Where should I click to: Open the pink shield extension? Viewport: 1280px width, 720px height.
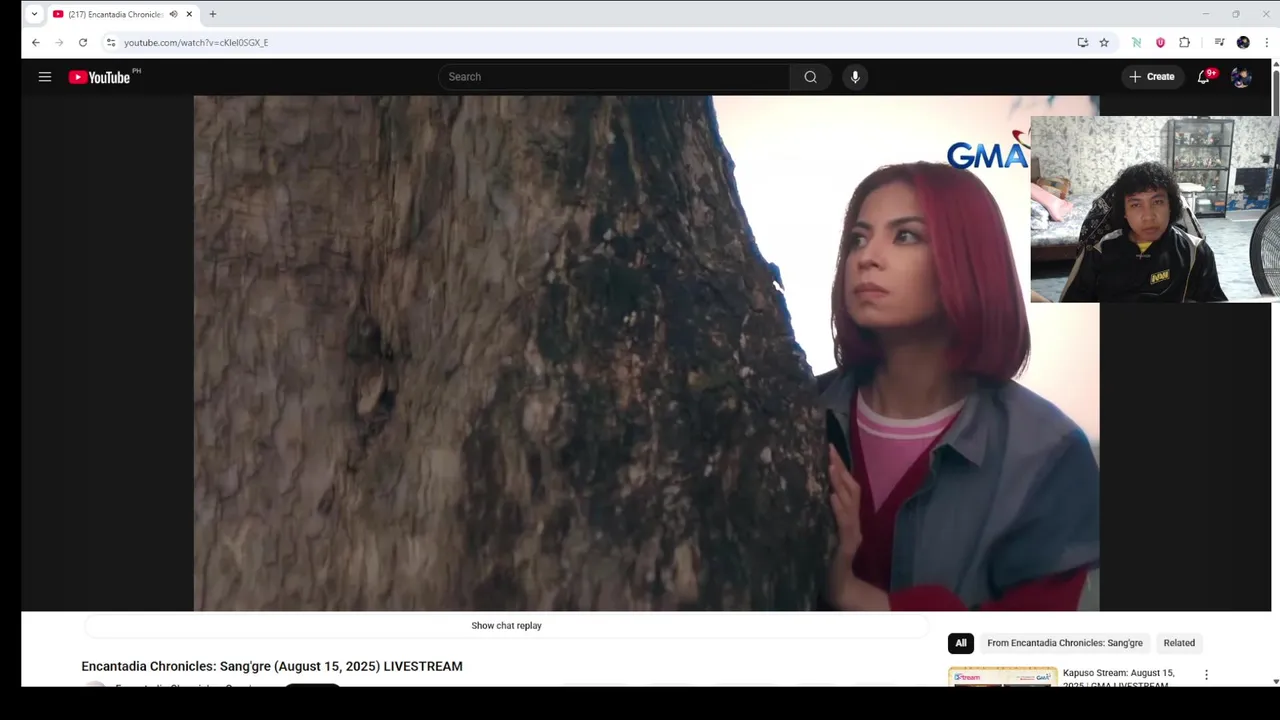click(x=1160, y=42)
